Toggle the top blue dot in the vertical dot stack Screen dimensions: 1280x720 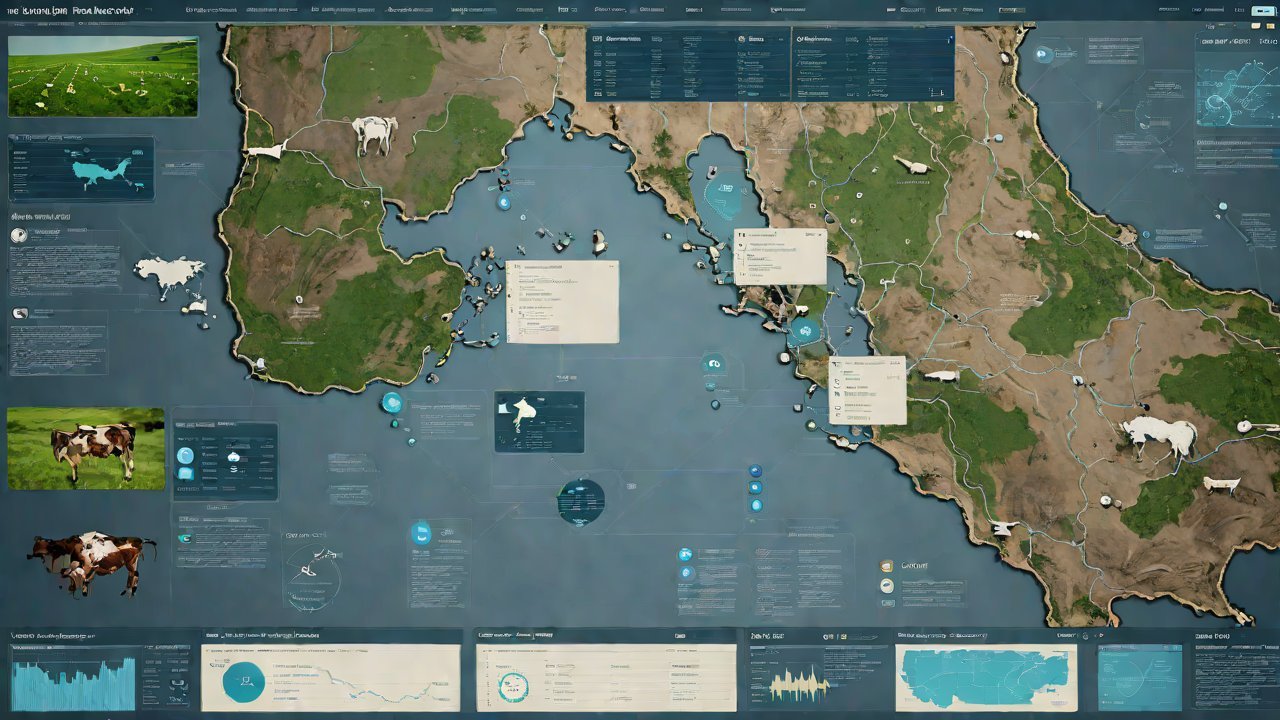point(755,471)
